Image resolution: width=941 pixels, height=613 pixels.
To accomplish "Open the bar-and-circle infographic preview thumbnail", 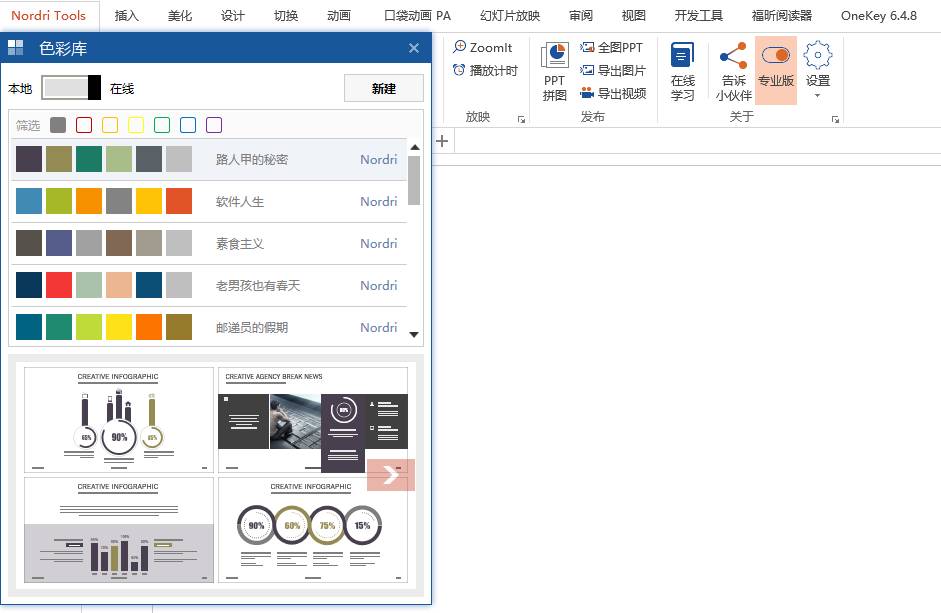I will click(119, 420).
